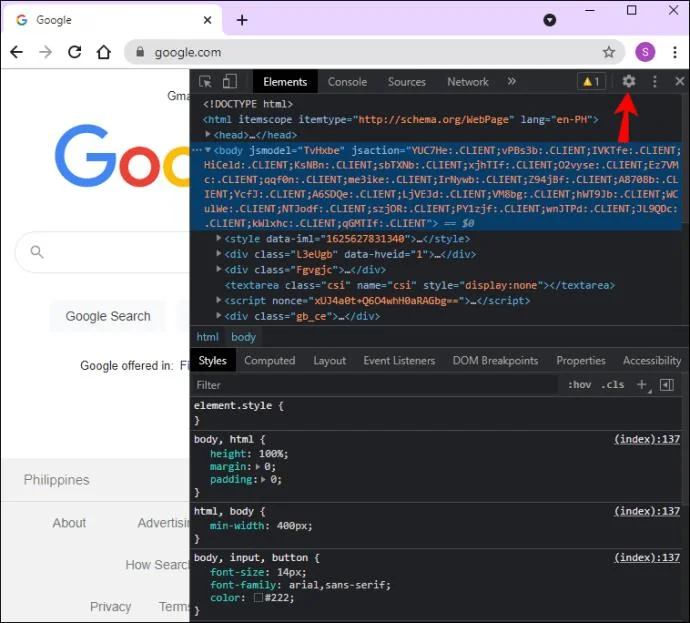Screen dimensions: 690x623
Task: Toggle the .cls element classes panel
Action: coord(613,385)
